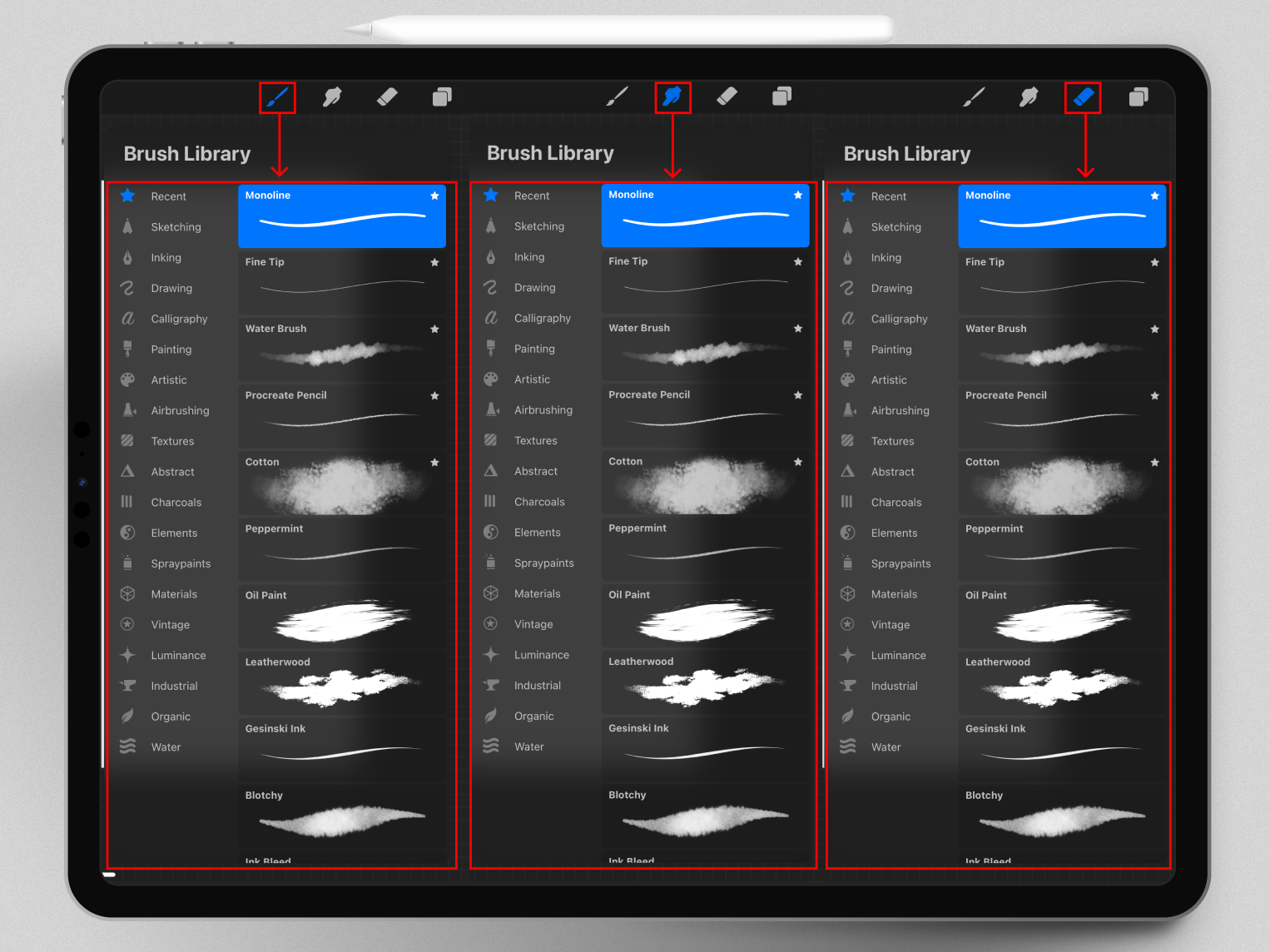Open Vintage category in left library
This screenshot has height=952, width=1270.
[171, 625]
